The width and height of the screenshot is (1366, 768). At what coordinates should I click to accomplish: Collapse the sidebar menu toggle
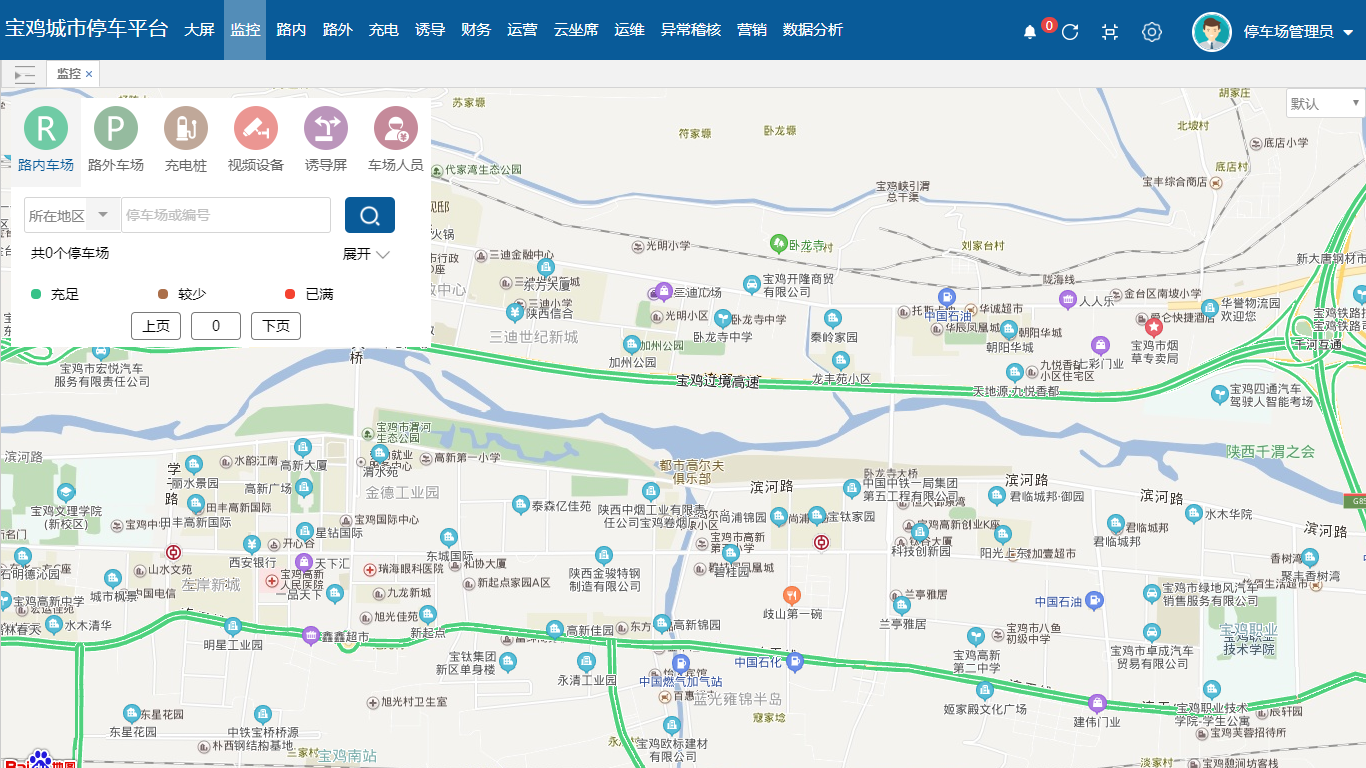(x=24, y=74)
